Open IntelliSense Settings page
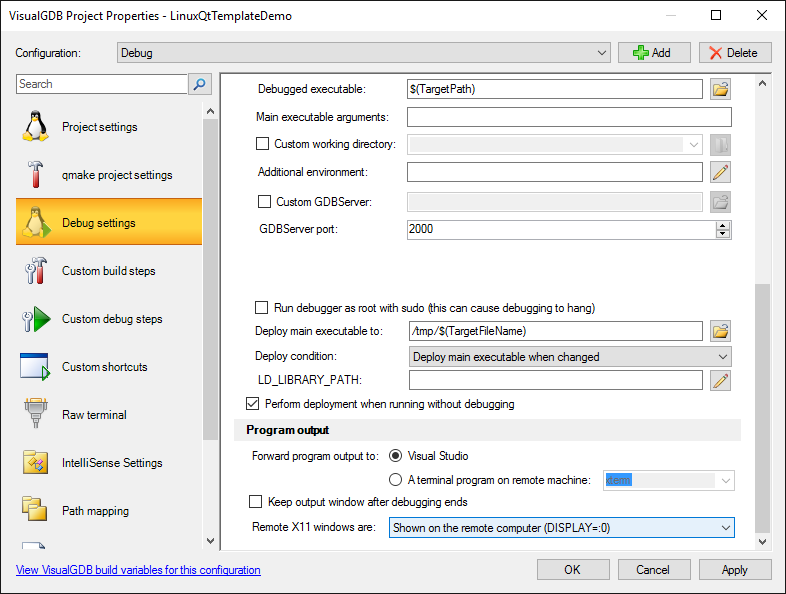Screen dimensions: 786x594 pyautogui.click(x=110, y=463)
